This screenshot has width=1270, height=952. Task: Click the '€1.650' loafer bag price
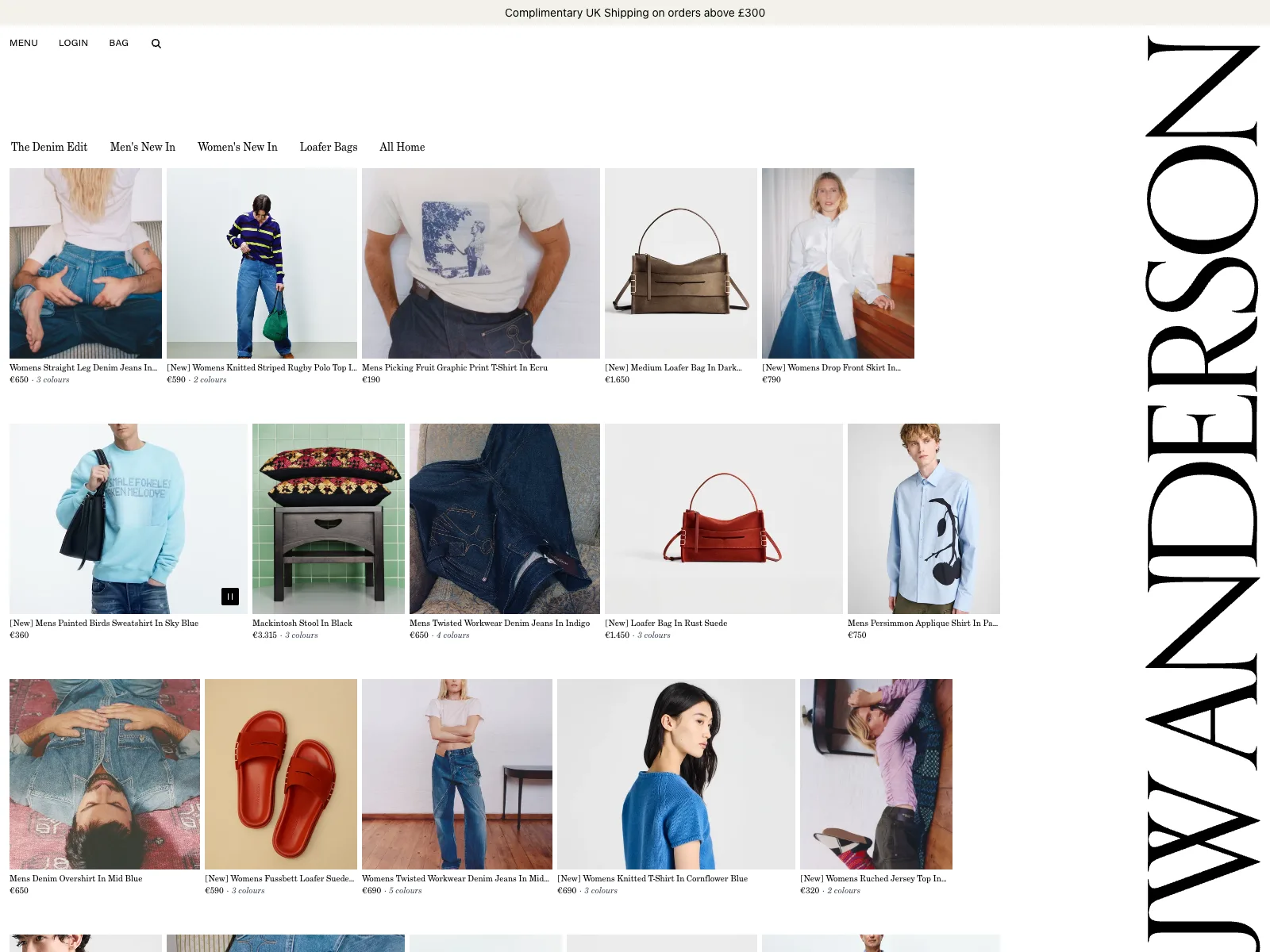coord(617,379)
